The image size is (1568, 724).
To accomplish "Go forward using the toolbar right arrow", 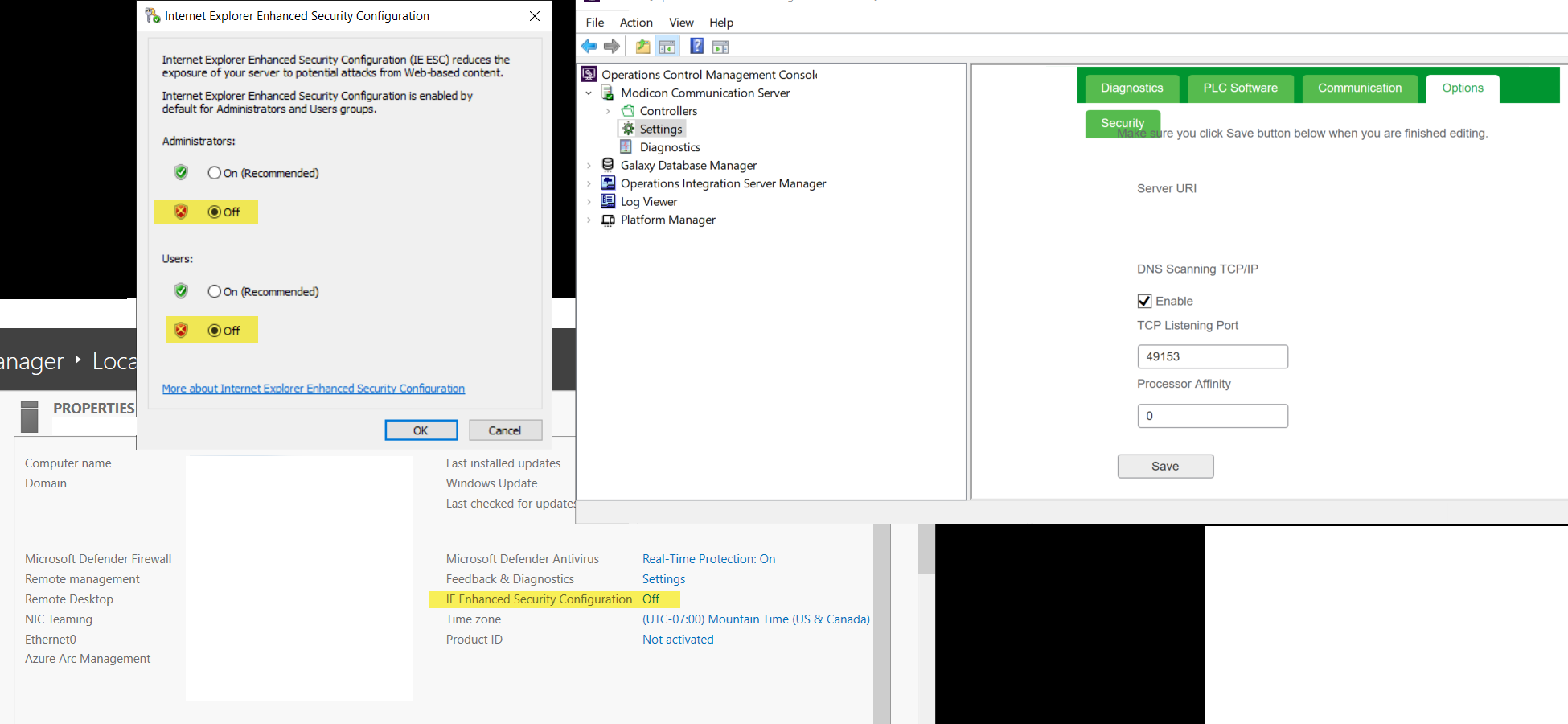I will tap(612, 47).
